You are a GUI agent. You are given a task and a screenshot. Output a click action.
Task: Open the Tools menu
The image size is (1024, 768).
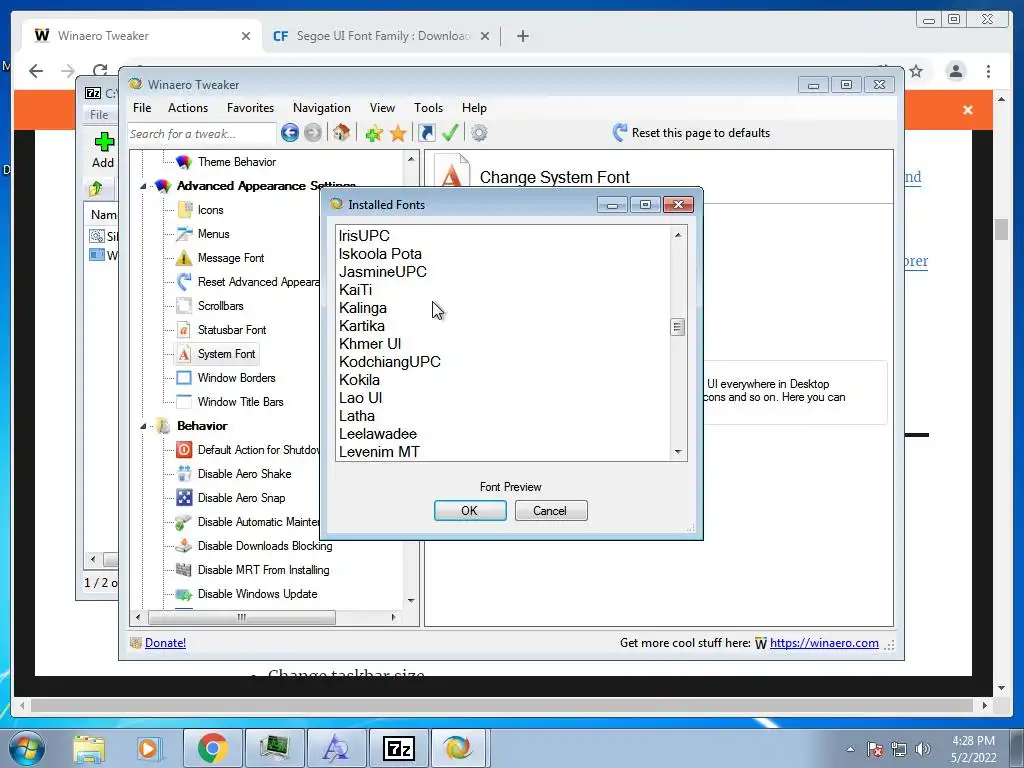click(428, 108)
